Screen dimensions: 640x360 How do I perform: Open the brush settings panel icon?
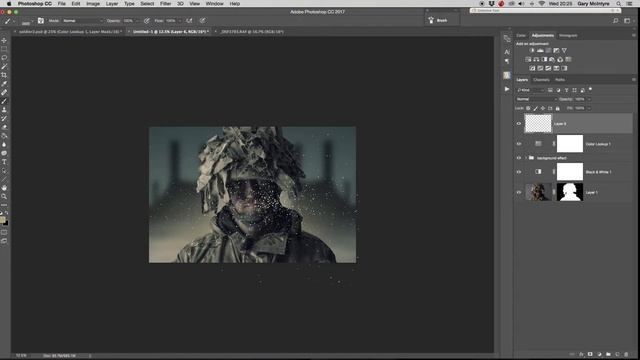41,20
